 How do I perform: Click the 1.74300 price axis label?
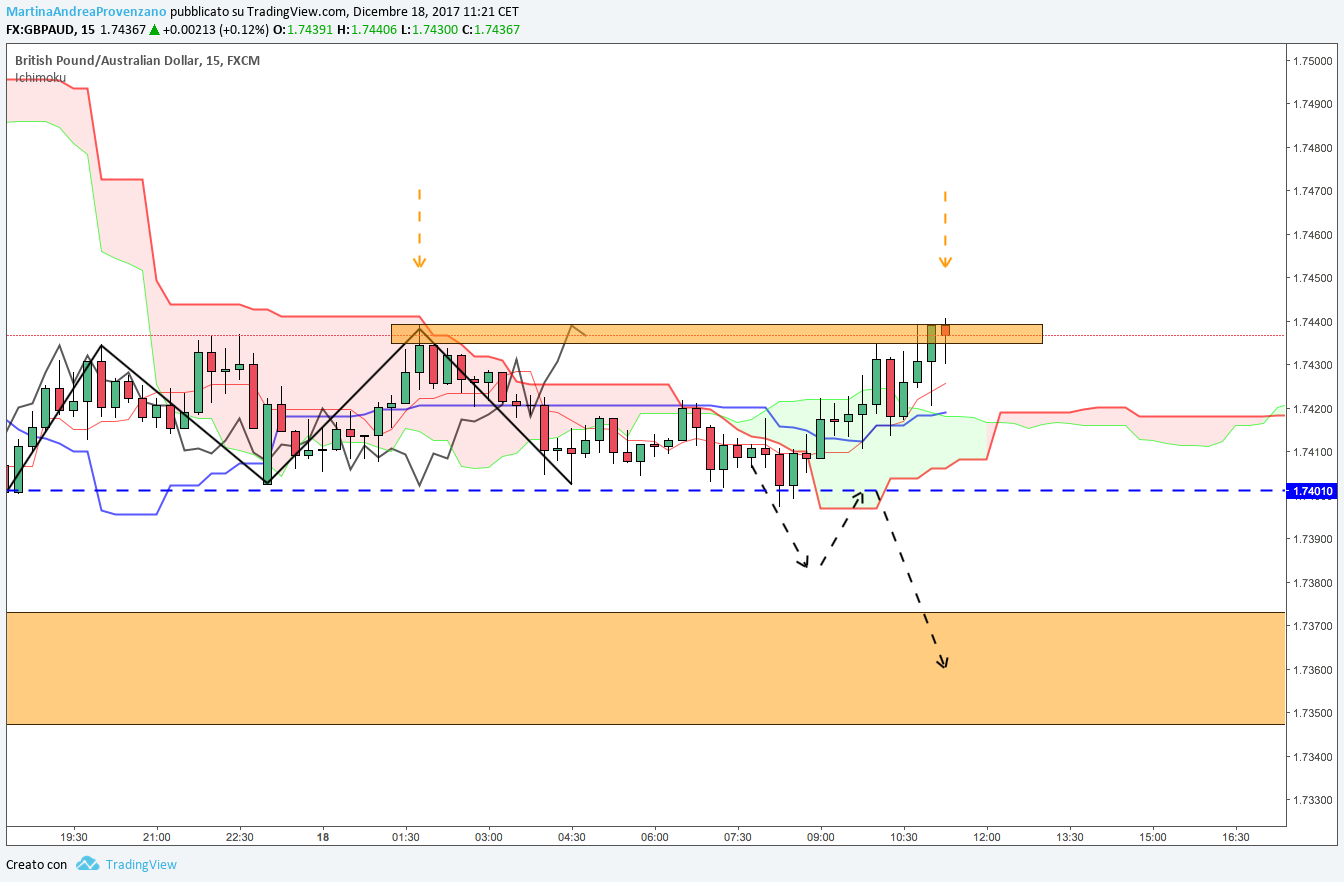click(x=1314, y=366)
